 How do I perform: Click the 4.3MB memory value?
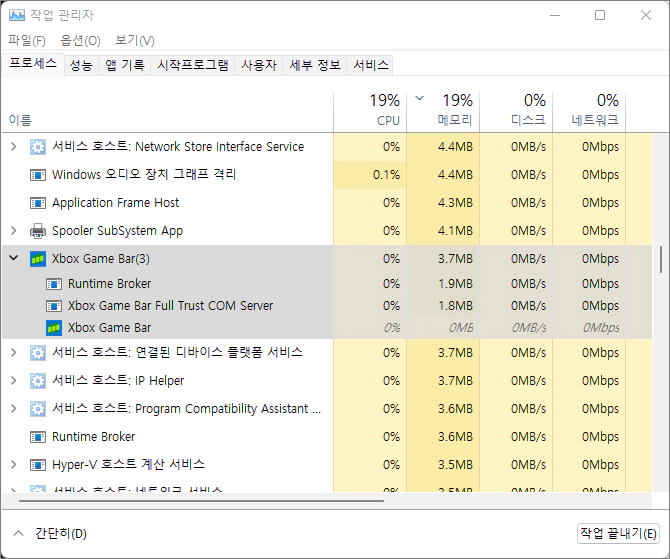[x=455, y=203]
